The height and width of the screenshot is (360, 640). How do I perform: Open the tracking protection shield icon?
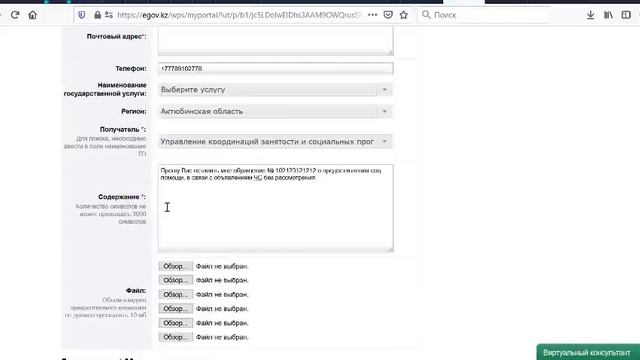tap(82, 15)
